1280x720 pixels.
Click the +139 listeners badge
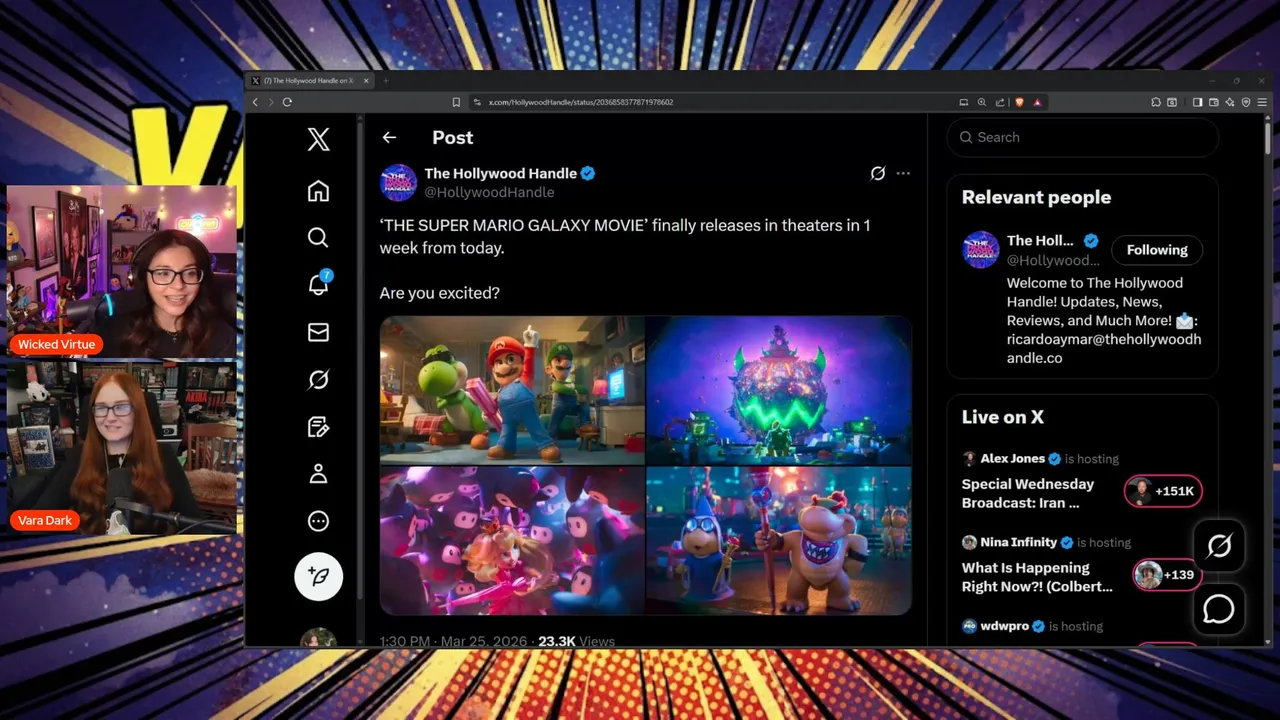tap(1166, 575)
